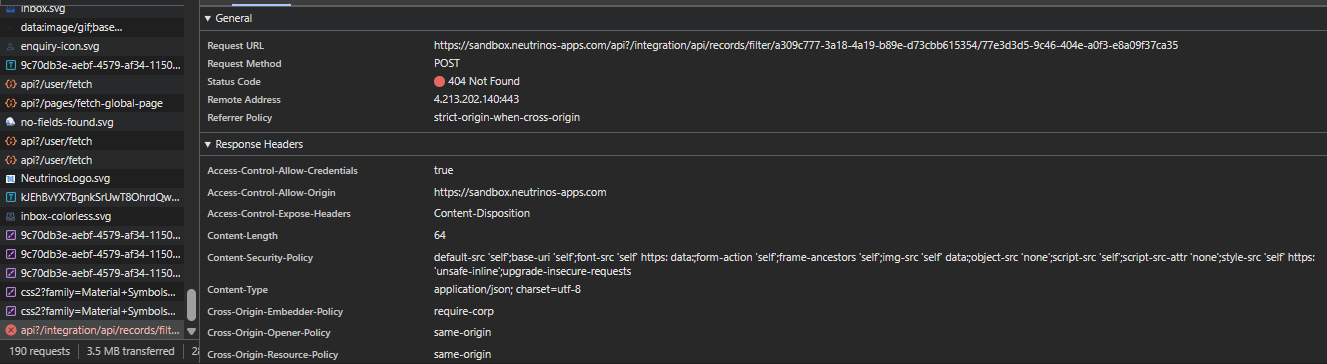Click the image icon beside no-fields-found.svg

[11, 122]
